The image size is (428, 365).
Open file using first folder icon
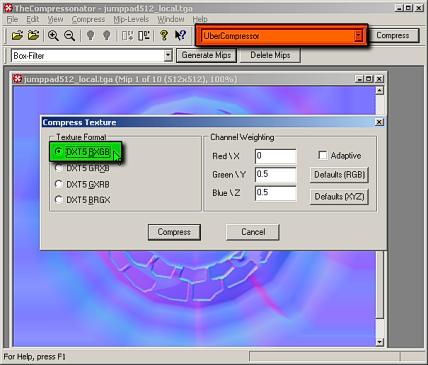click(x=17, y=35)
